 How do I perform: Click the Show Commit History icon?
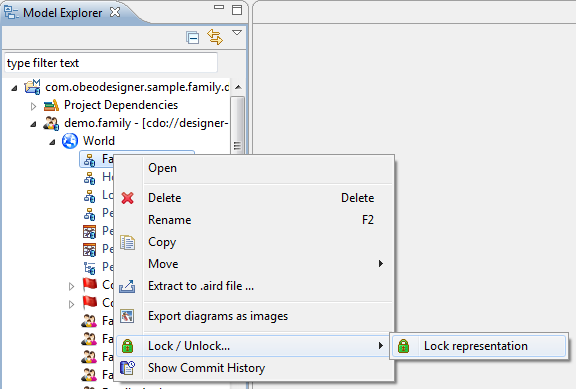click(x=127, y=368)
